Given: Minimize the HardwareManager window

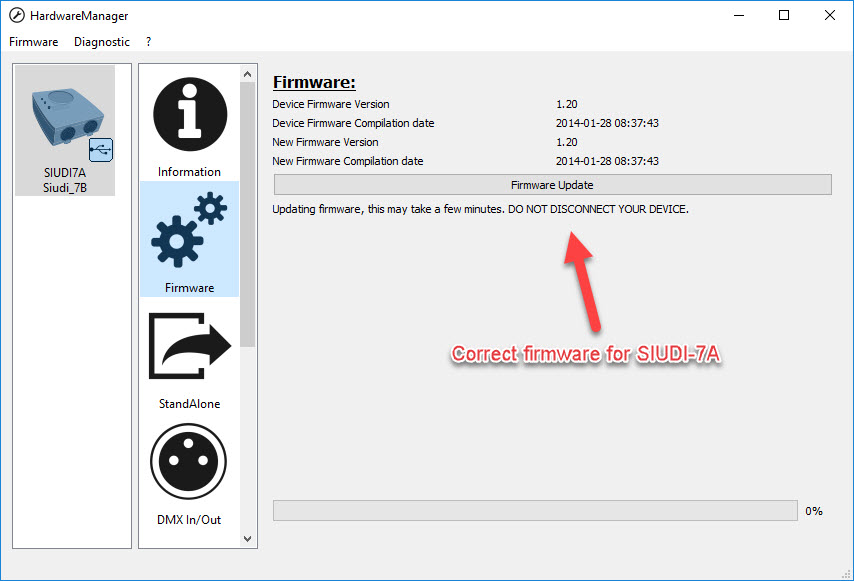Looking at the screenshot, I should coord(739,15).
